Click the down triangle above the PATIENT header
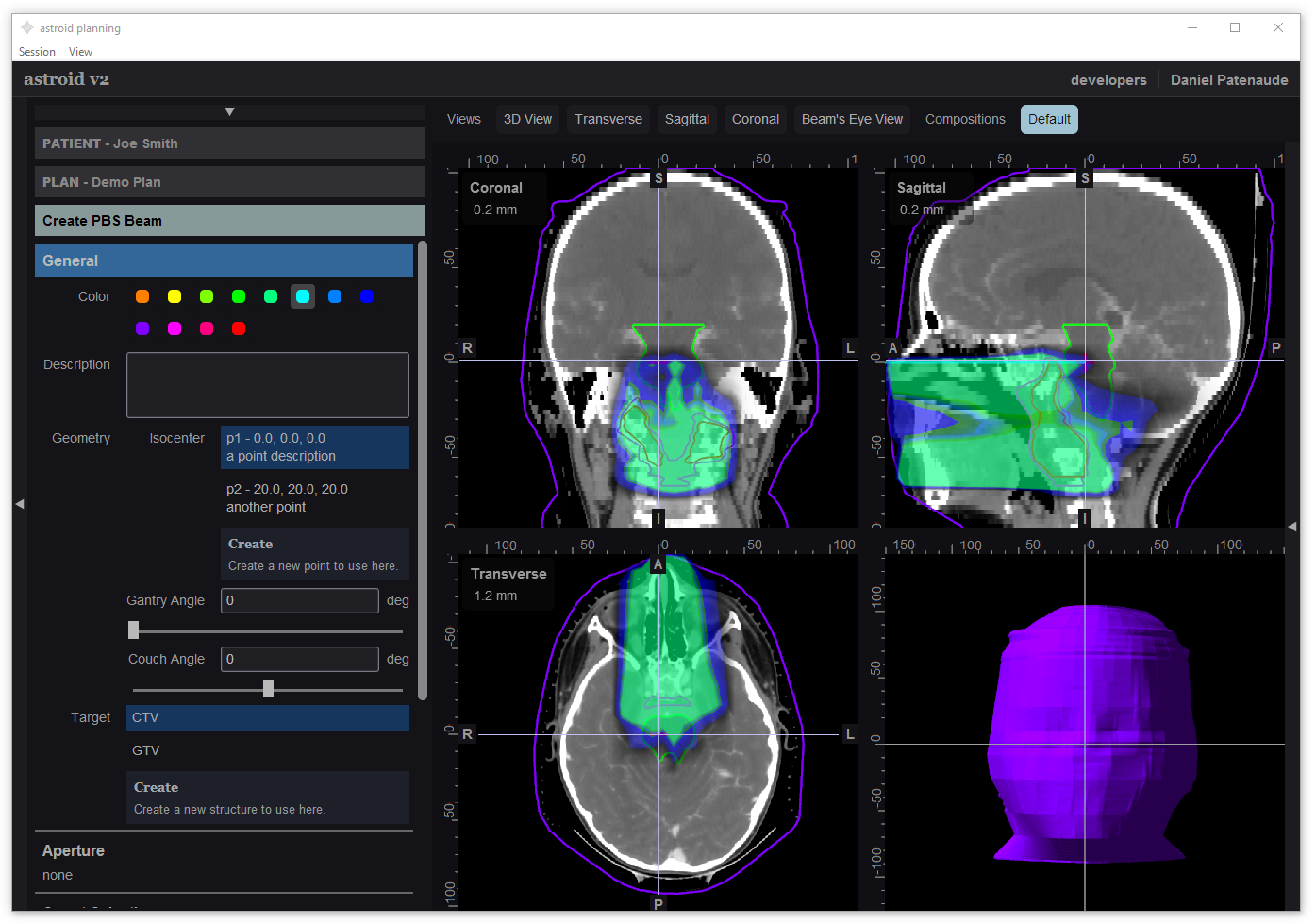The height and width of the screenshot is (924, 1316). [229, 112]
